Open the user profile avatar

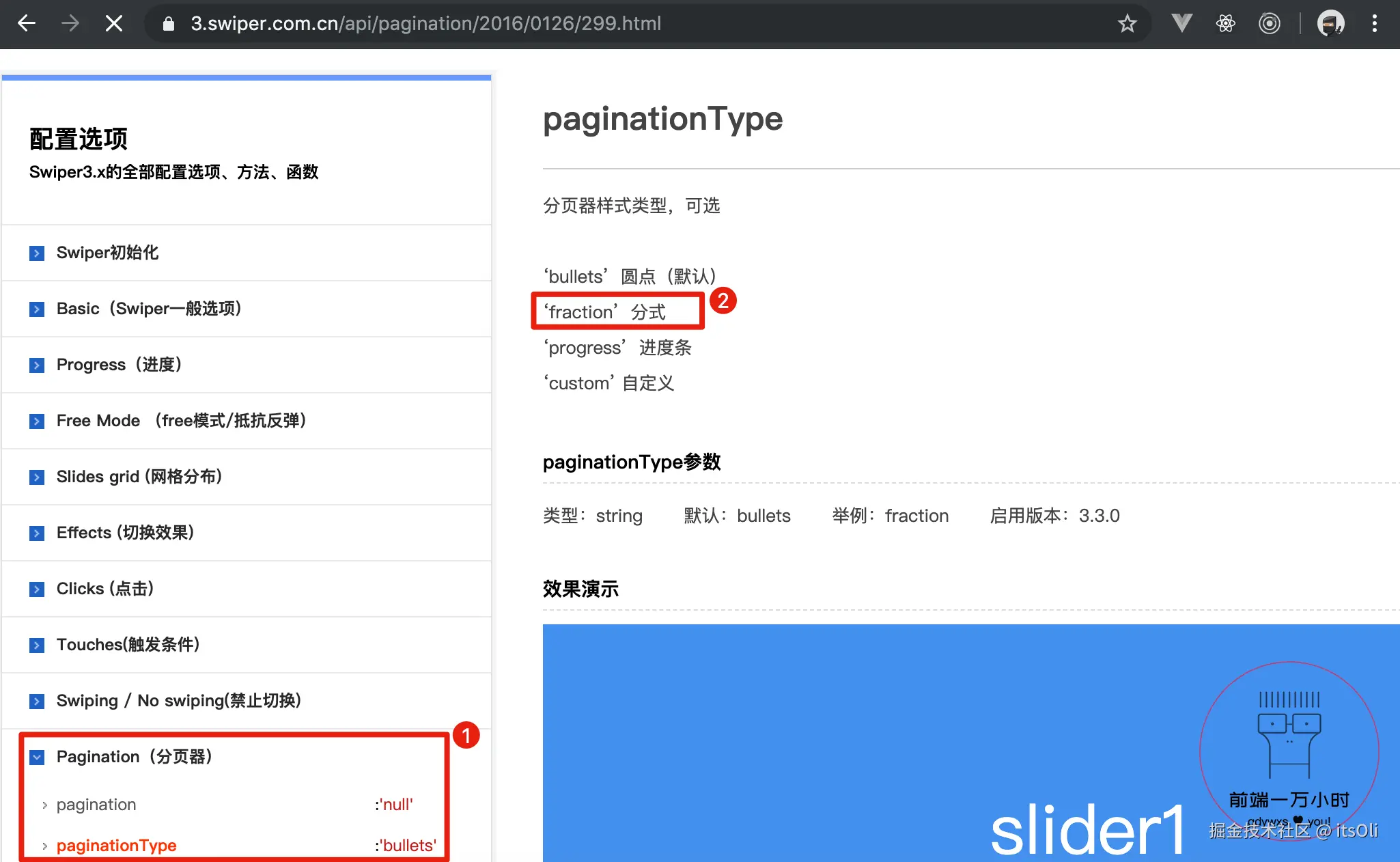(1330, 24)
